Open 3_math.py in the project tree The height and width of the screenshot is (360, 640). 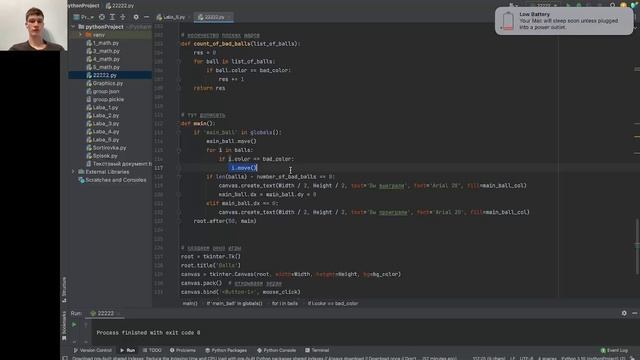point(102,51)
